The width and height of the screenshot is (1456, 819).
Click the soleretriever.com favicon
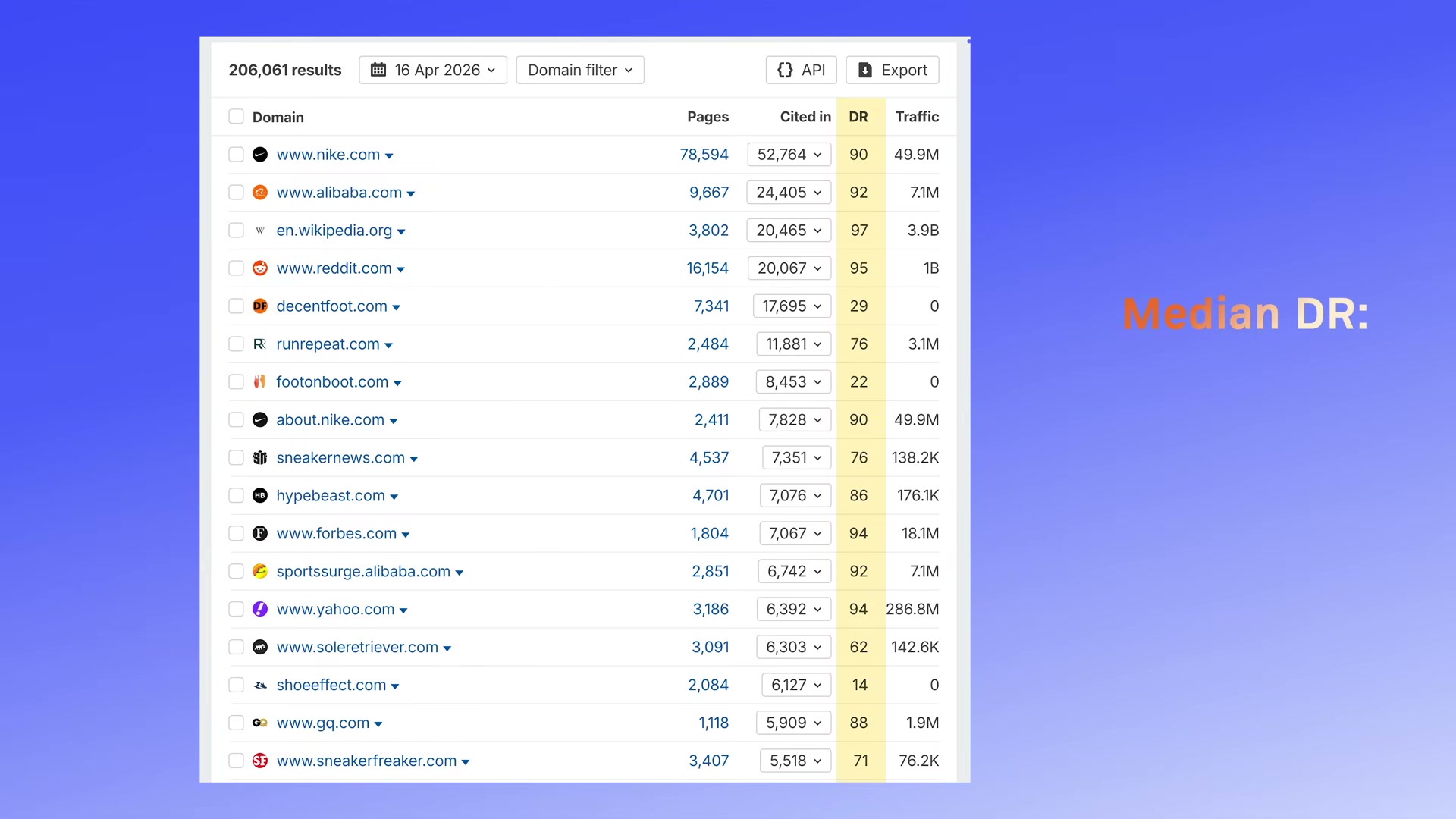260,648
